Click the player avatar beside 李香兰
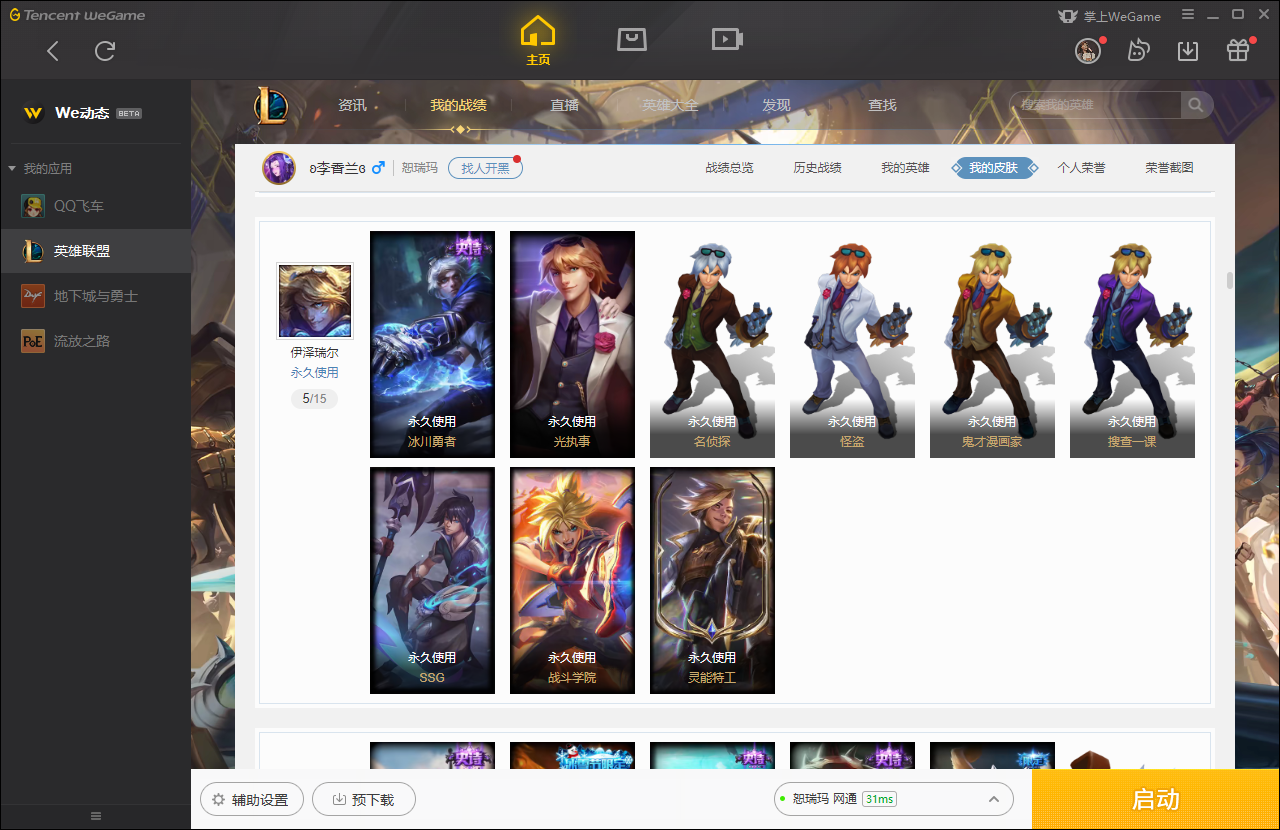 (279, 168)
